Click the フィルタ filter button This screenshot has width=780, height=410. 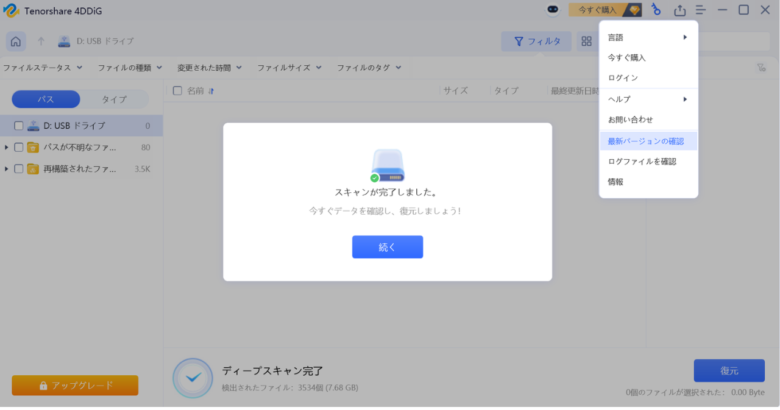coord(537,41)
